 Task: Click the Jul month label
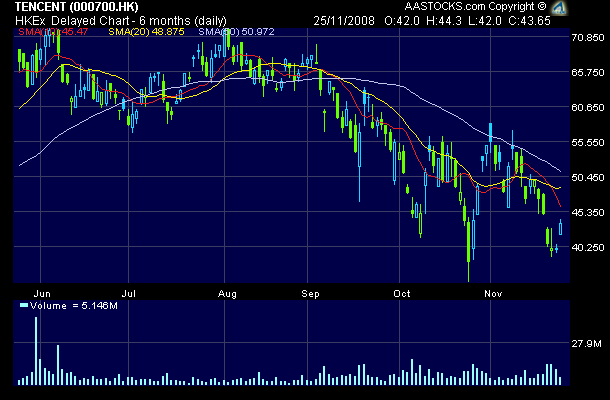coord(129,294)
